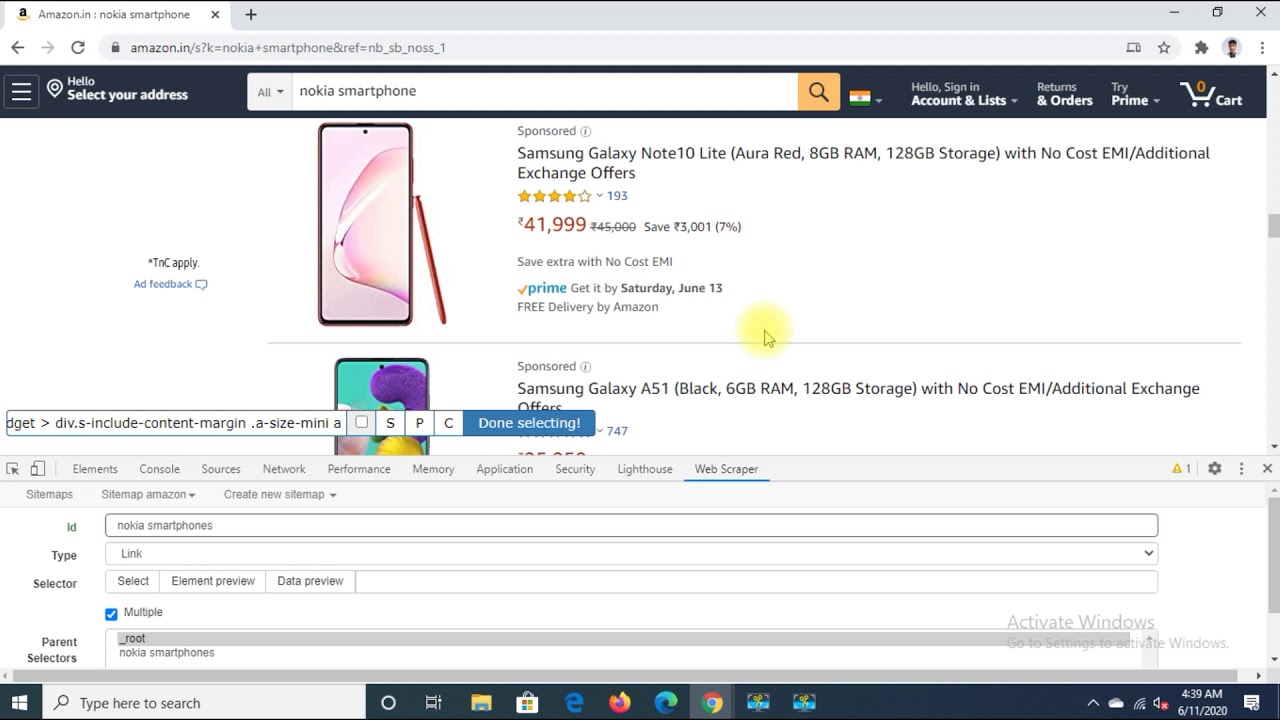Screen dimensions: 1280x720
Task: Open the Type dropdown showing Link
Action: click(631, 553)
